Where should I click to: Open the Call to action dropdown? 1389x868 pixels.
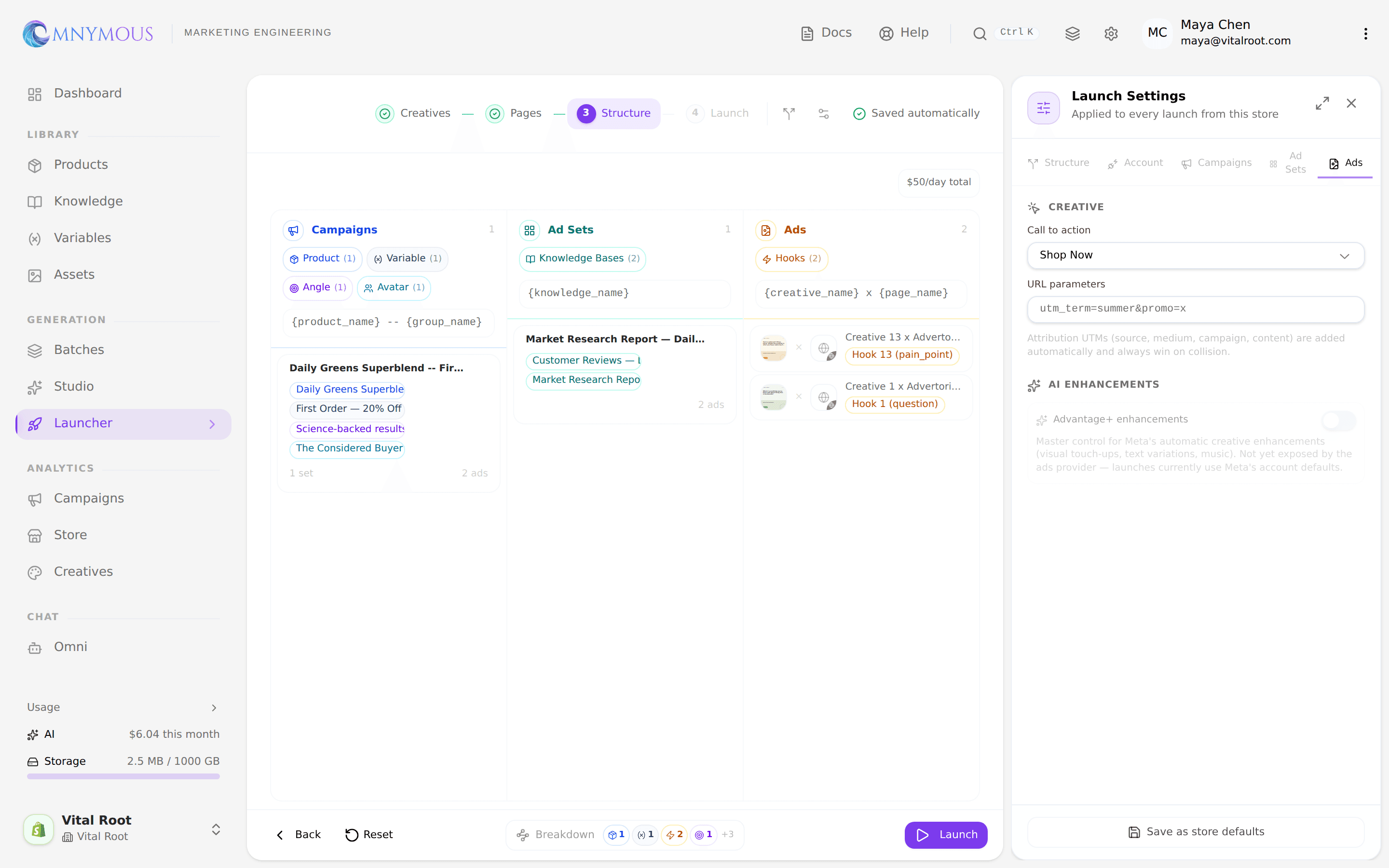(x=1196, y=256)
